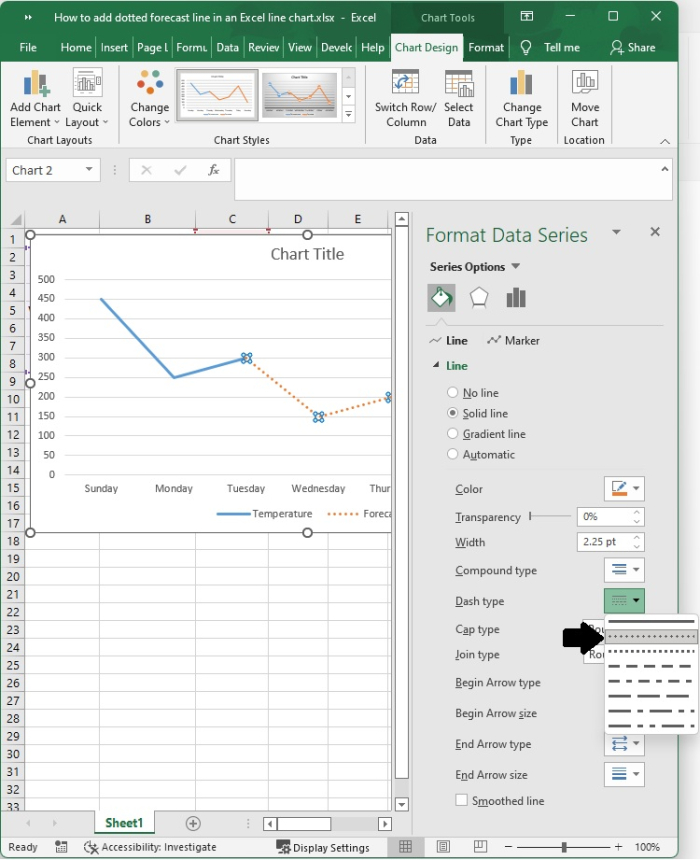Expand the formula bar

point(664,169)
